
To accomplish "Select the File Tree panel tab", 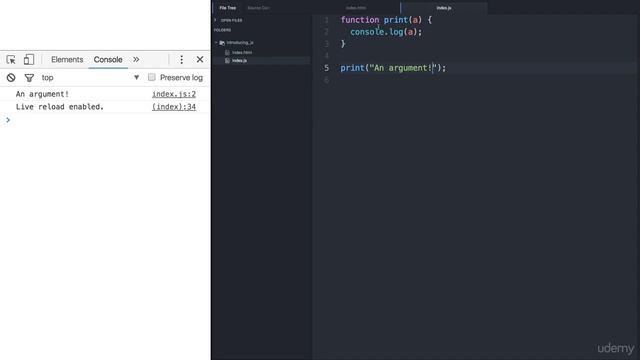I will [x=228, y=8].
